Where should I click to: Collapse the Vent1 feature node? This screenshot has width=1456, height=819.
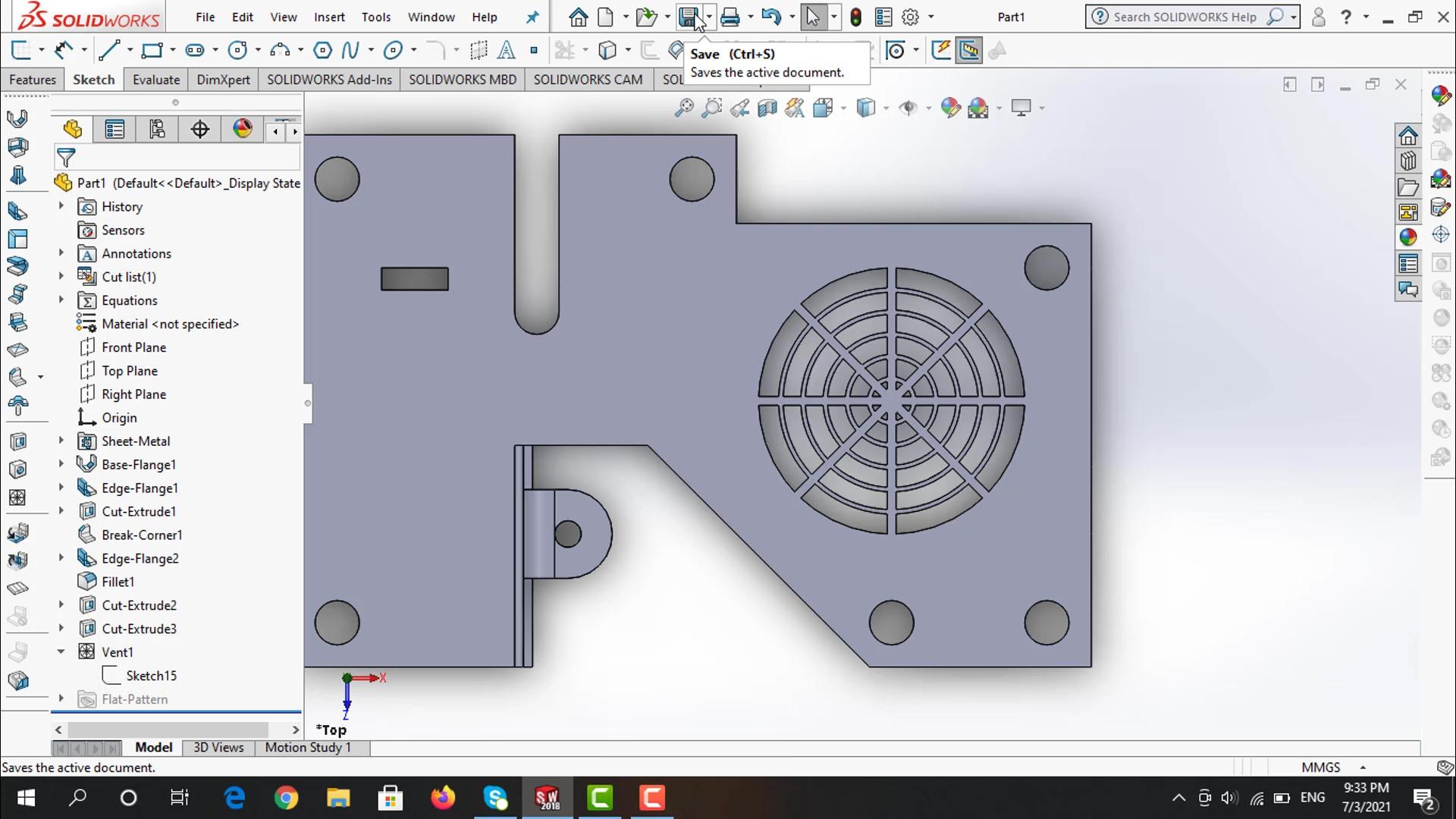(61, 651)
